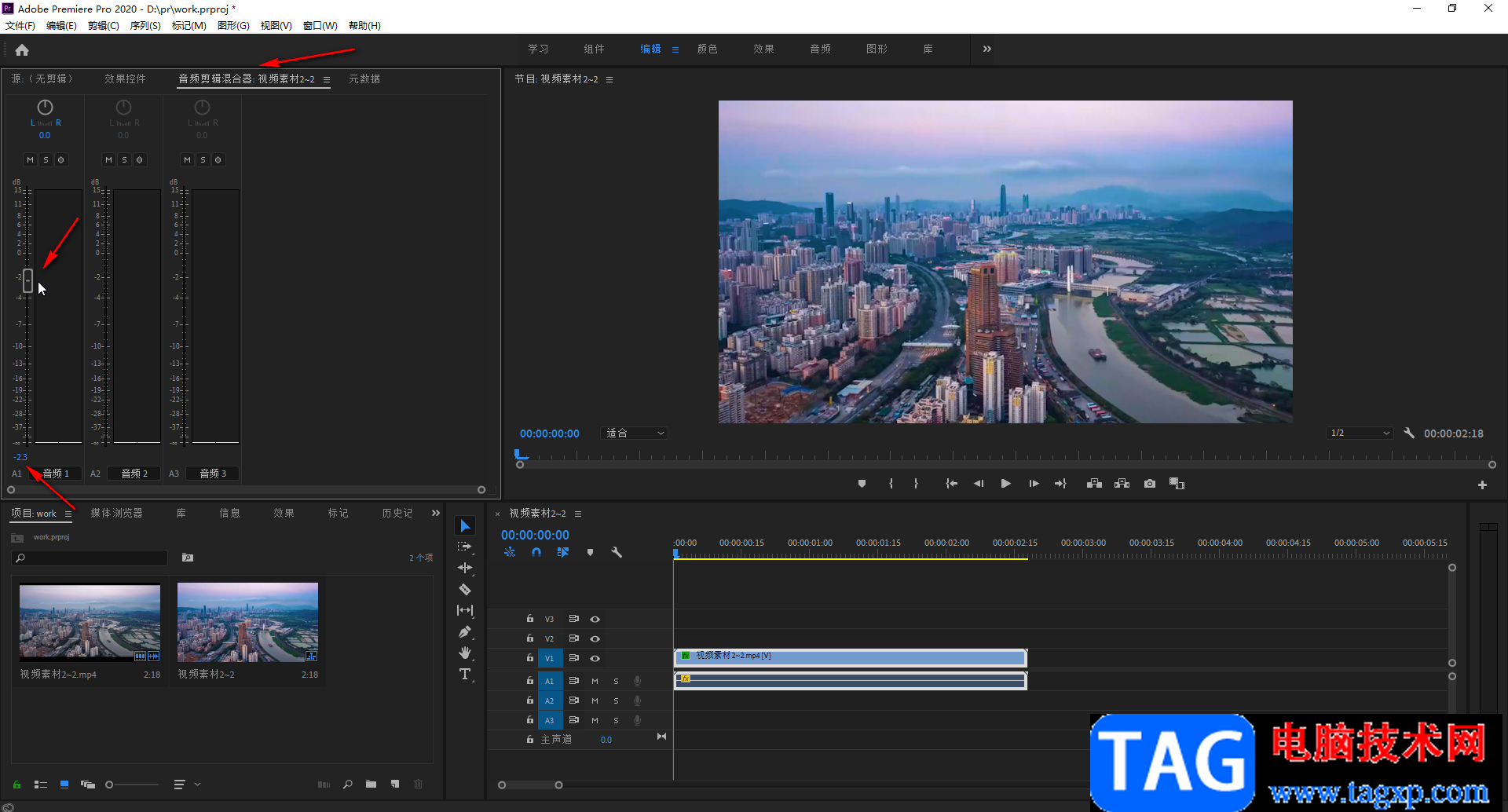Click the project search field
The image size is (1508, 812).
pos(90,558)
